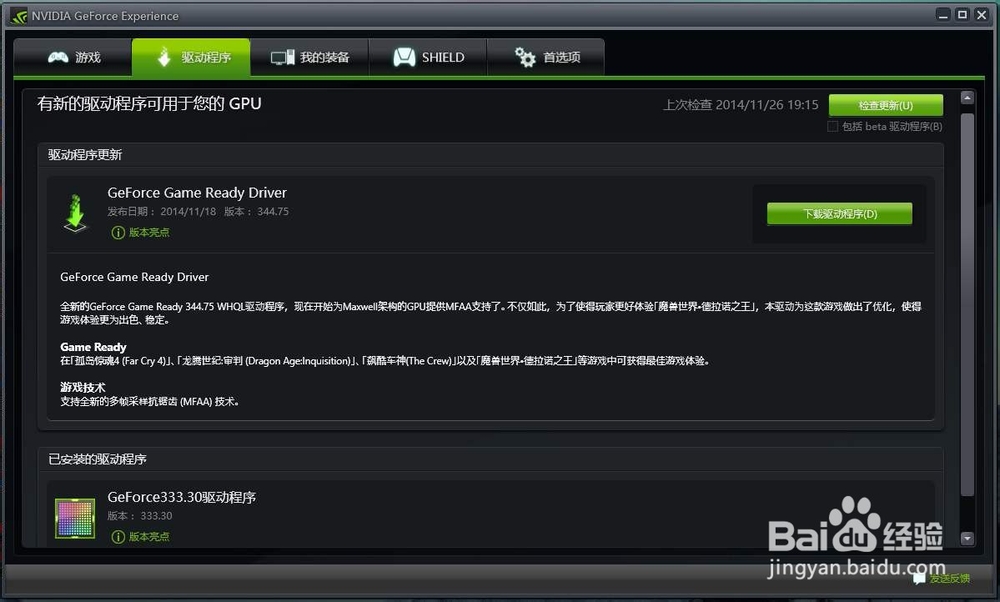Click the 版本： 344.75 text
Viewport: 1000px width, 602px height.
pos(256,212)
